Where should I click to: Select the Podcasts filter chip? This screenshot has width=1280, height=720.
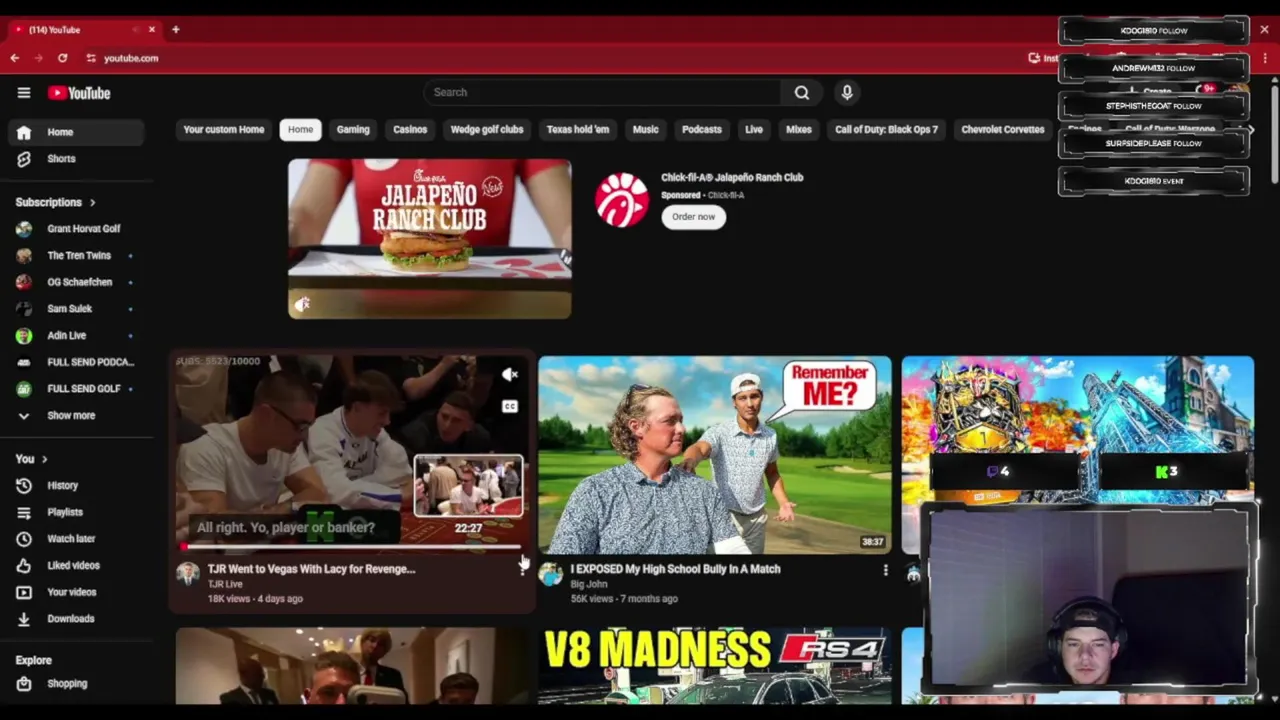(x=702, y=130)
